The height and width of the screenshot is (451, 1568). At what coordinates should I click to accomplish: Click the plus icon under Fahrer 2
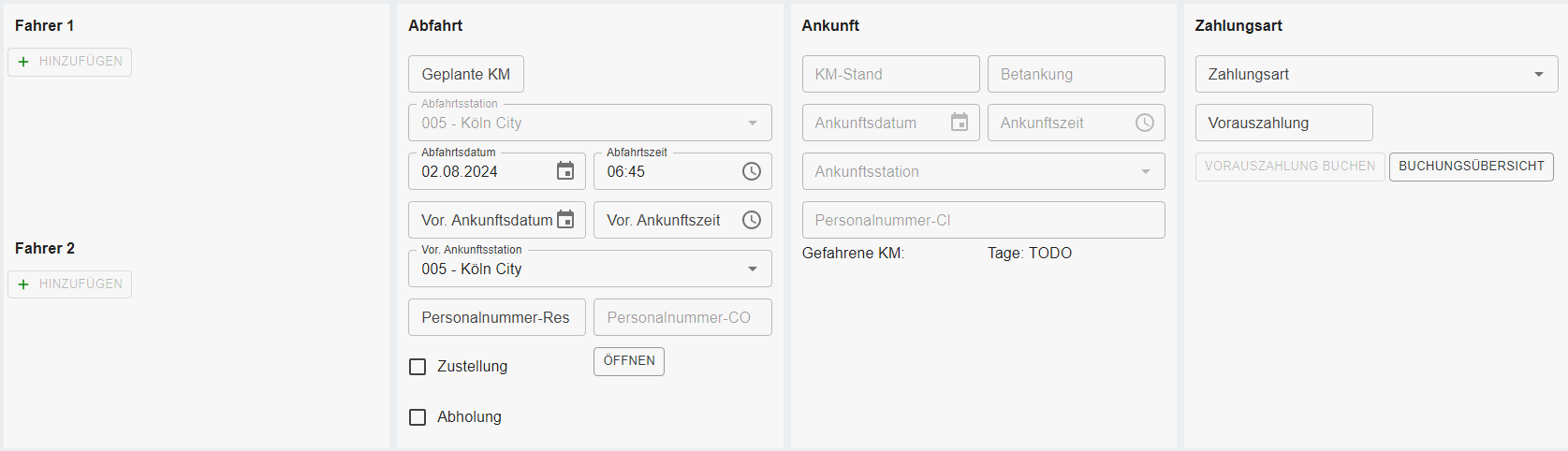point(23,284)
